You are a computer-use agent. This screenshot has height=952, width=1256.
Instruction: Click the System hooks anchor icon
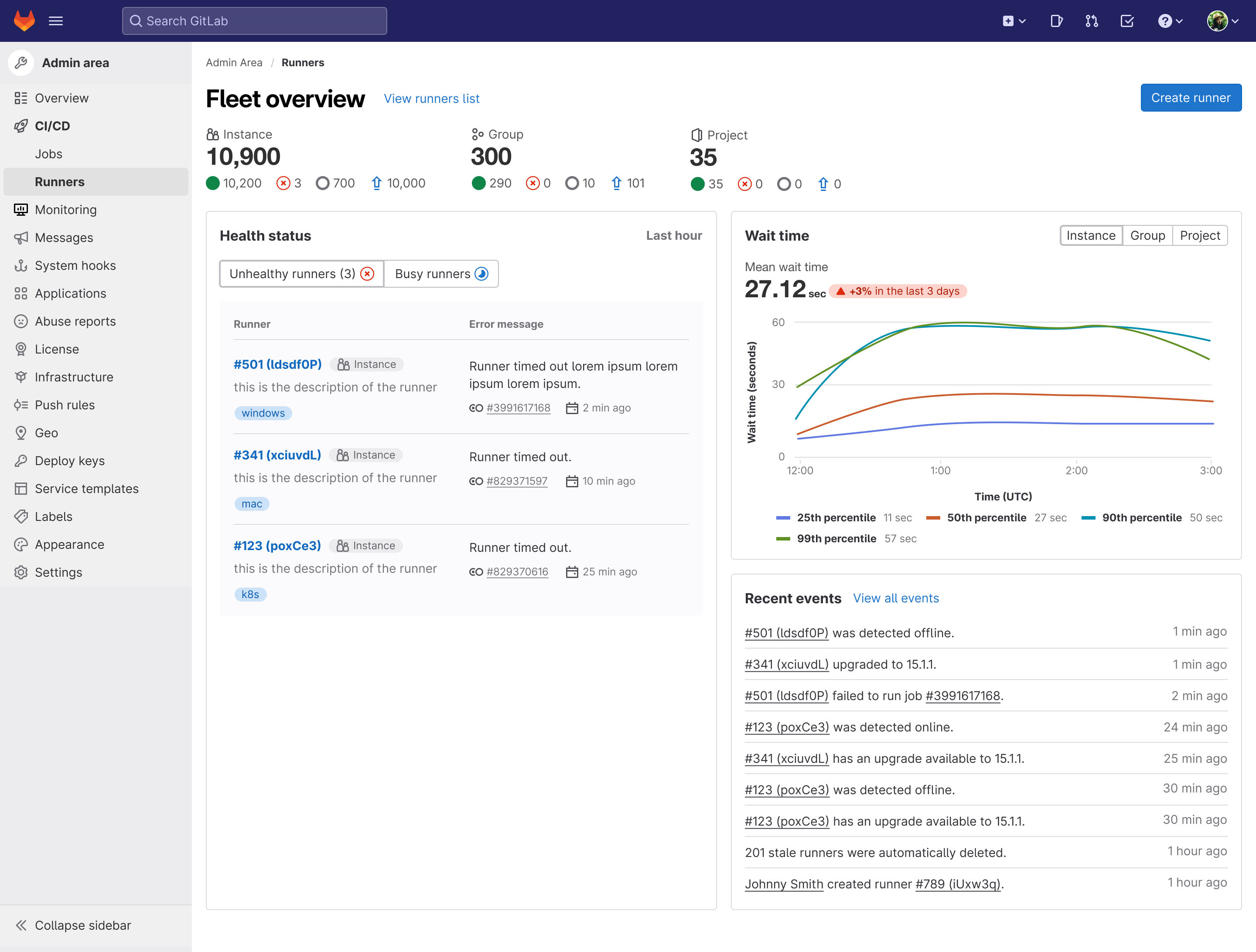(x=21, y=265)
